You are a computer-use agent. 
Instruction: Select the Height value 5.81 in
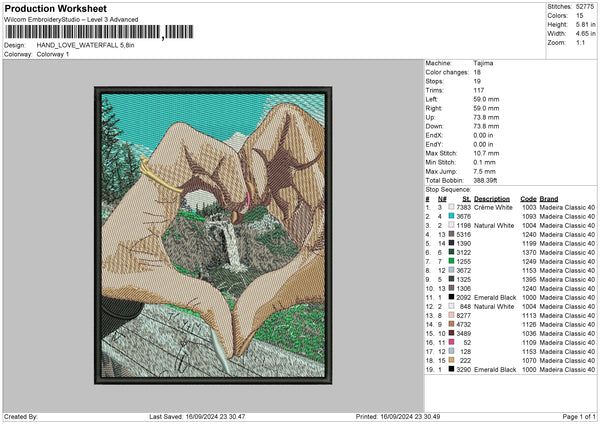585,24
